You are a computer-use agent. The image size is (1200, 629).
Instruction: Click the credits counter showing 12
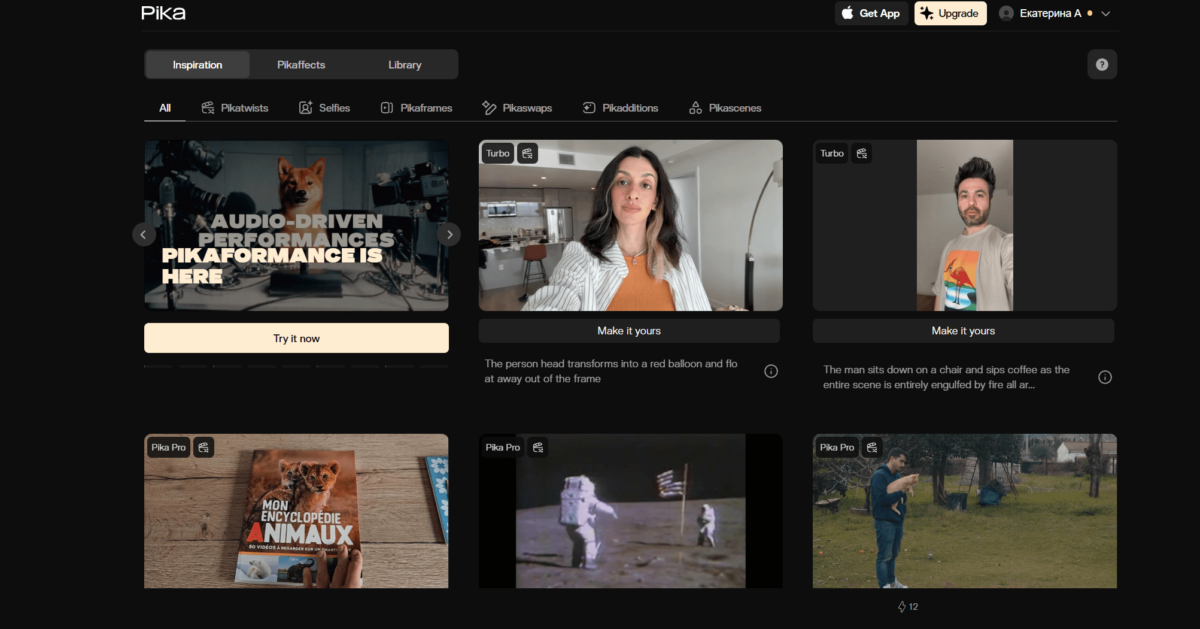click(x=908, y=607)
